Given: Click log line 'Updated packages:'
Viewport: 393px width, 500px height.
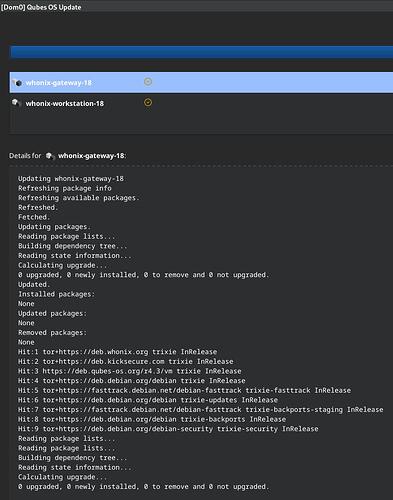Looking at the screenshot, I should click(x=52, y=314).
